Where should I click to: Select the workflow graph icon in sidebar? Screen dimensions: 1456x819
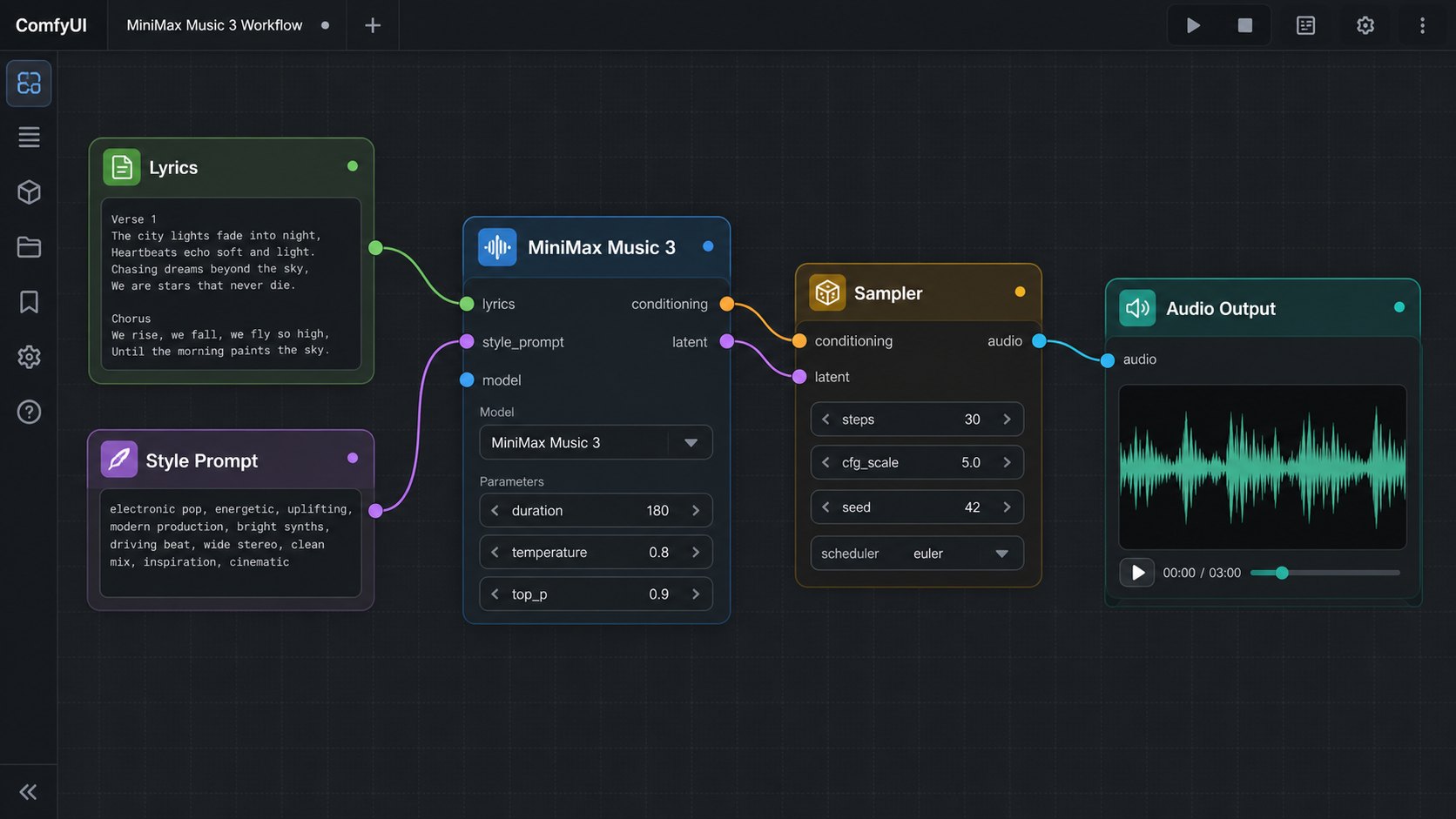click(x=29, y=83)
